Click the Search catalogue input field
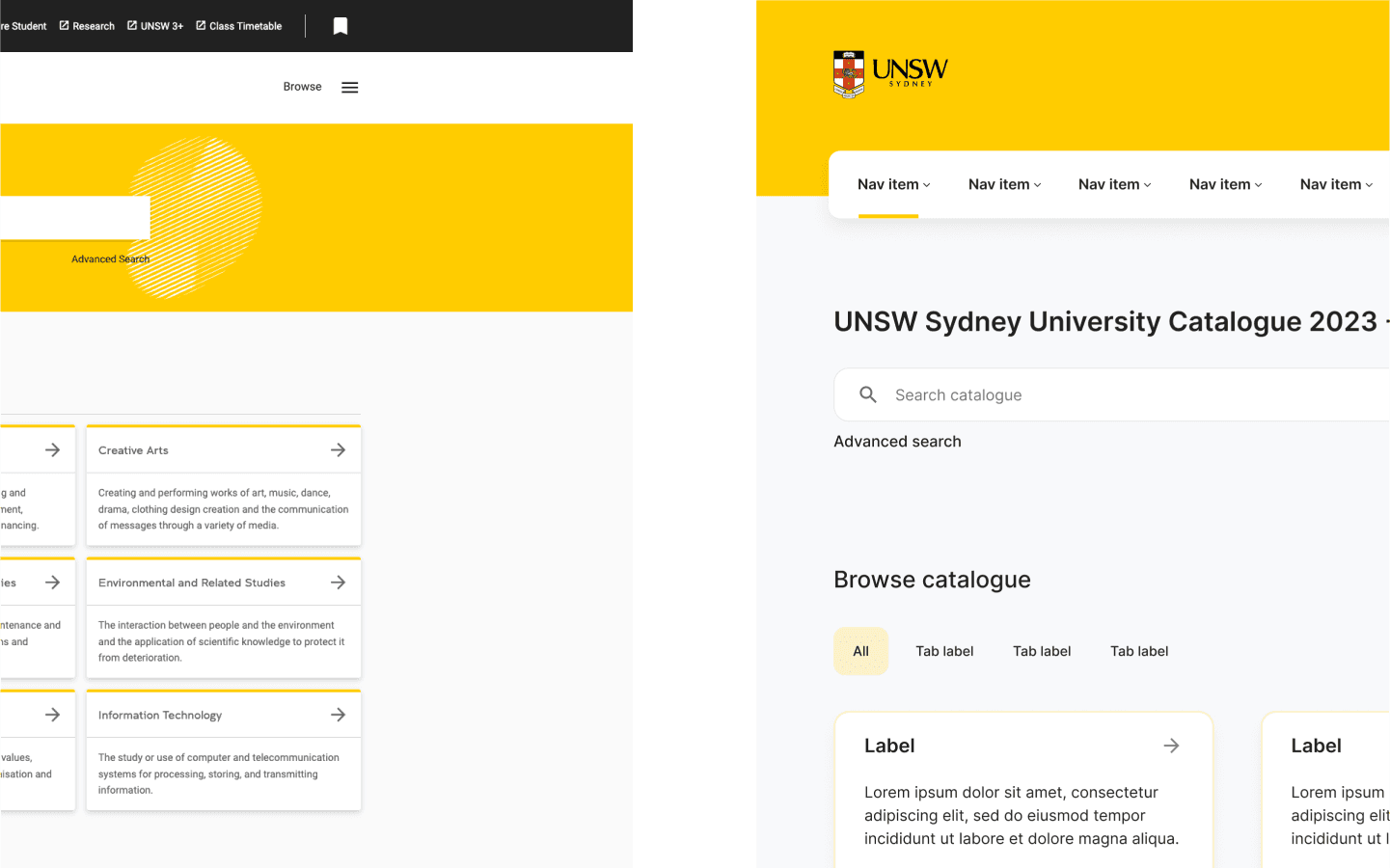Image resolution: width=1390 pixels, height=868 pixels. click(1111, 394)
